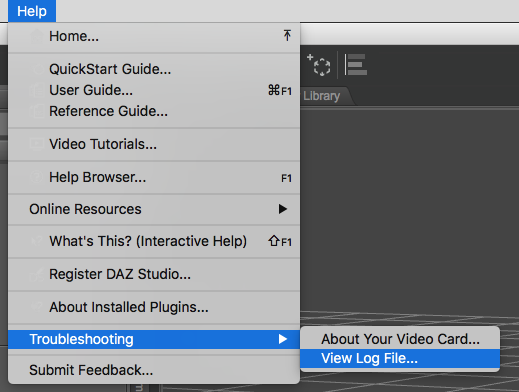Choose Submit Feedback... menu item
The width and height of the screenshot is (519, 392).
pos(154,370)
